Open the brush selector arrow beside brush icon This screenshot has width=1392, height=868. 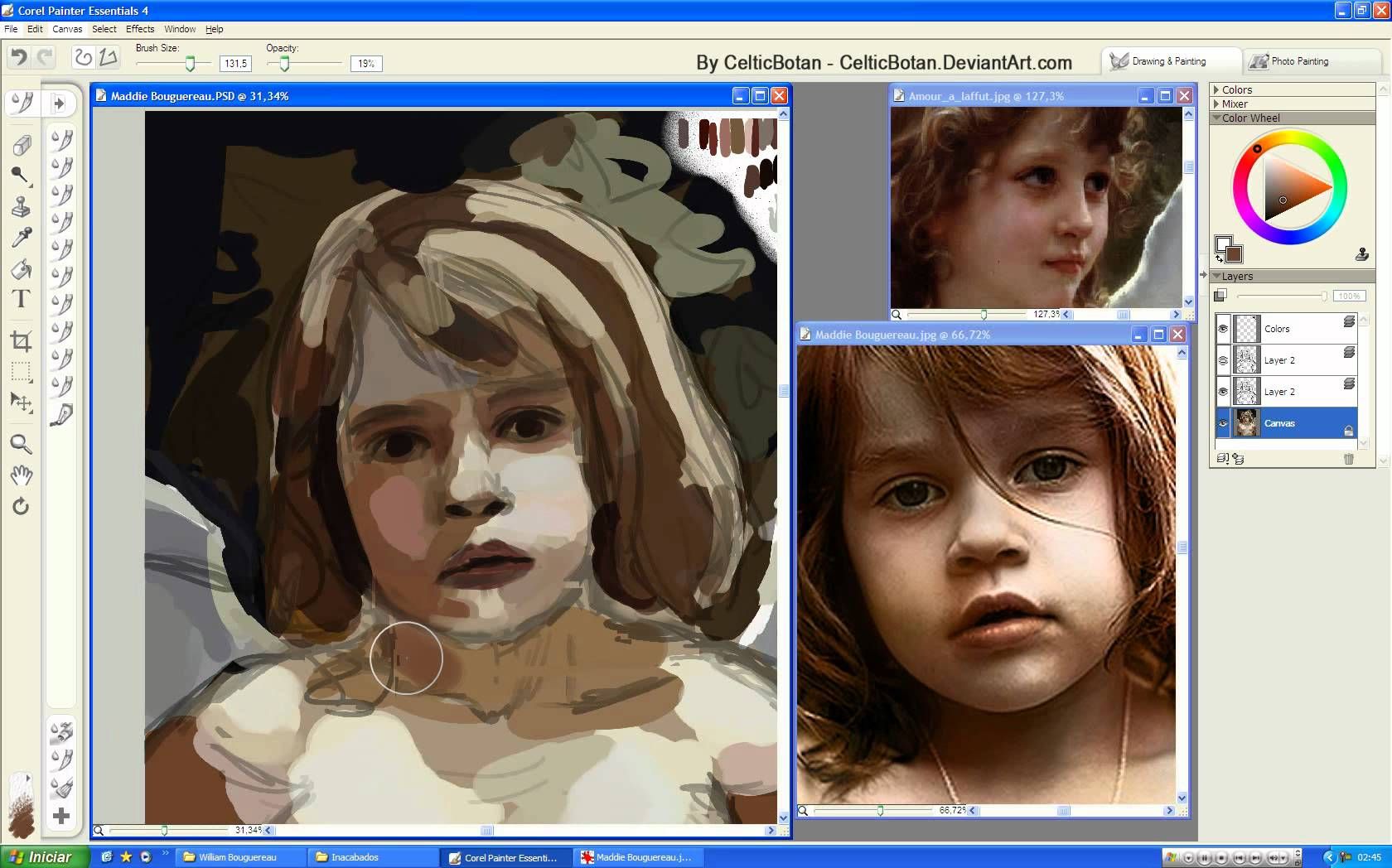click(59, 104)
